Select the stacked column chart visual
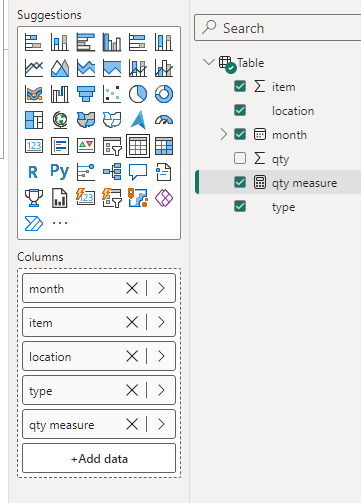The width and height of the screenshot is (361, 503). click(60, 42)
